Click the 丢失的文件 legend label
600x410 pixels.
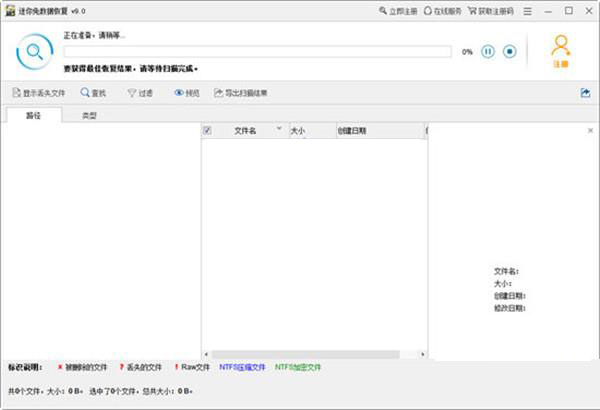144,367
